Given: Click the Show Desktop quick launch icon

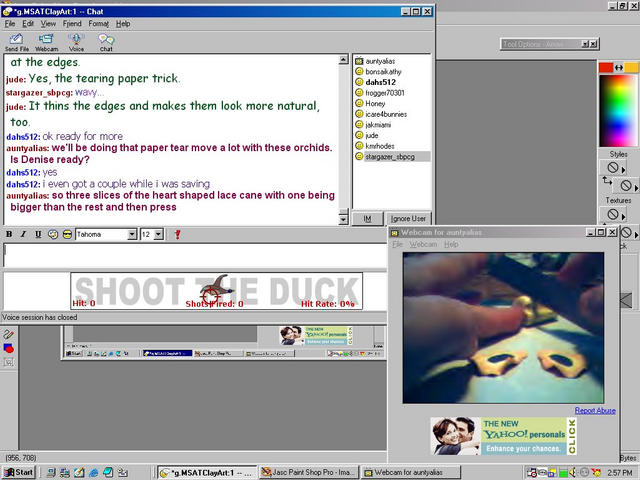Looking at the screenshot, I should coord(79,472).
